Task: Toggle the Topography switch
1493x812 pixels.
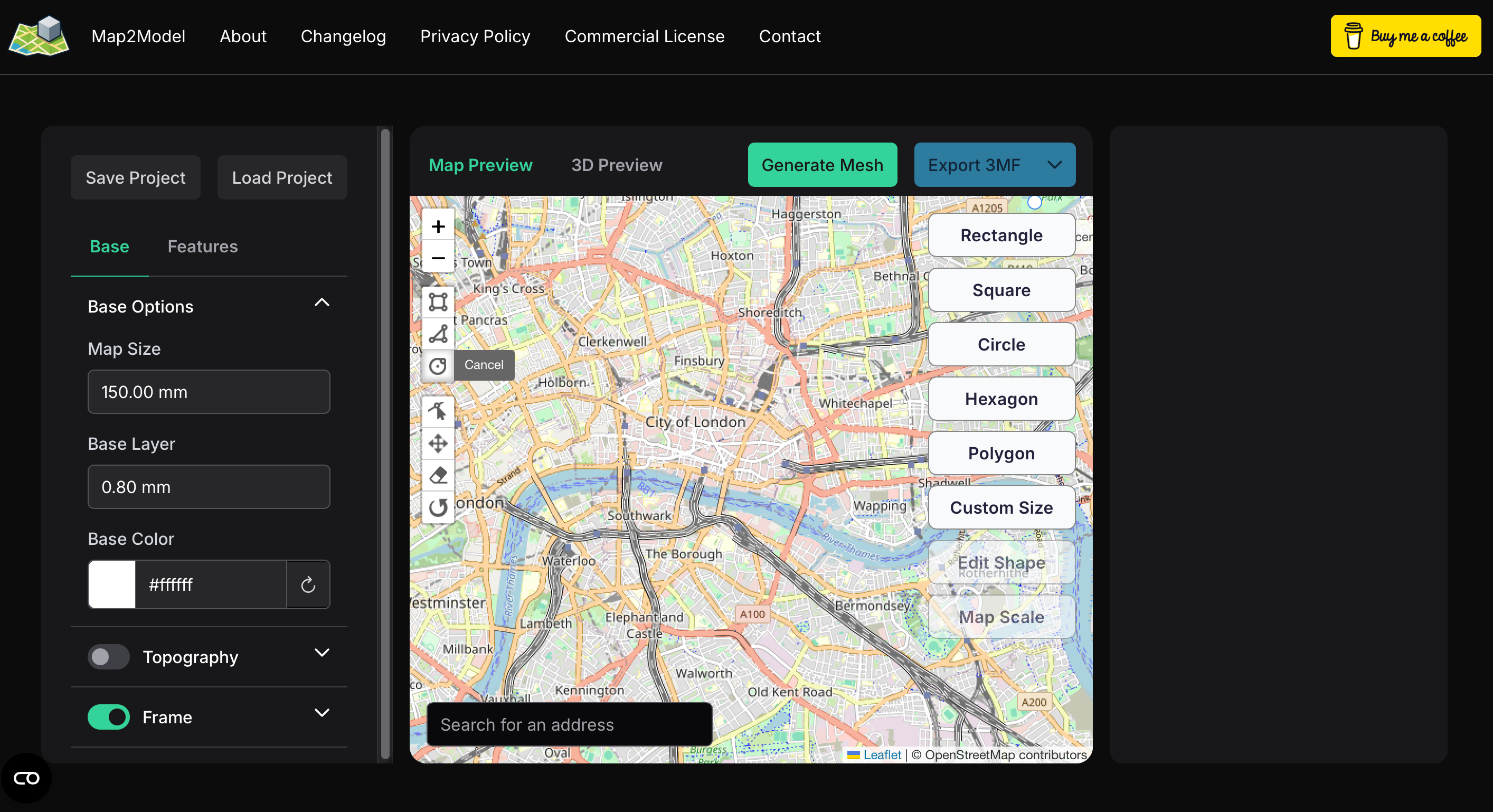Action: [x=108, y=657]
